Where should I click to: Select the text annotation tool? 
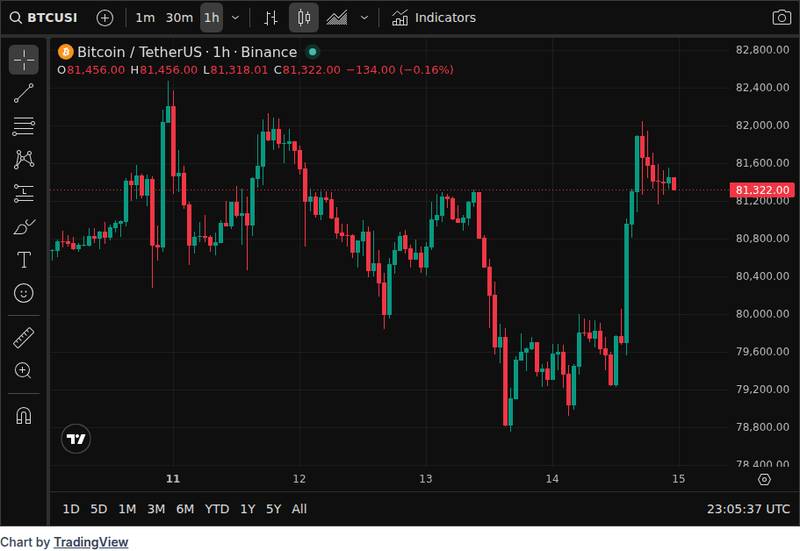[x=23, y=260]
